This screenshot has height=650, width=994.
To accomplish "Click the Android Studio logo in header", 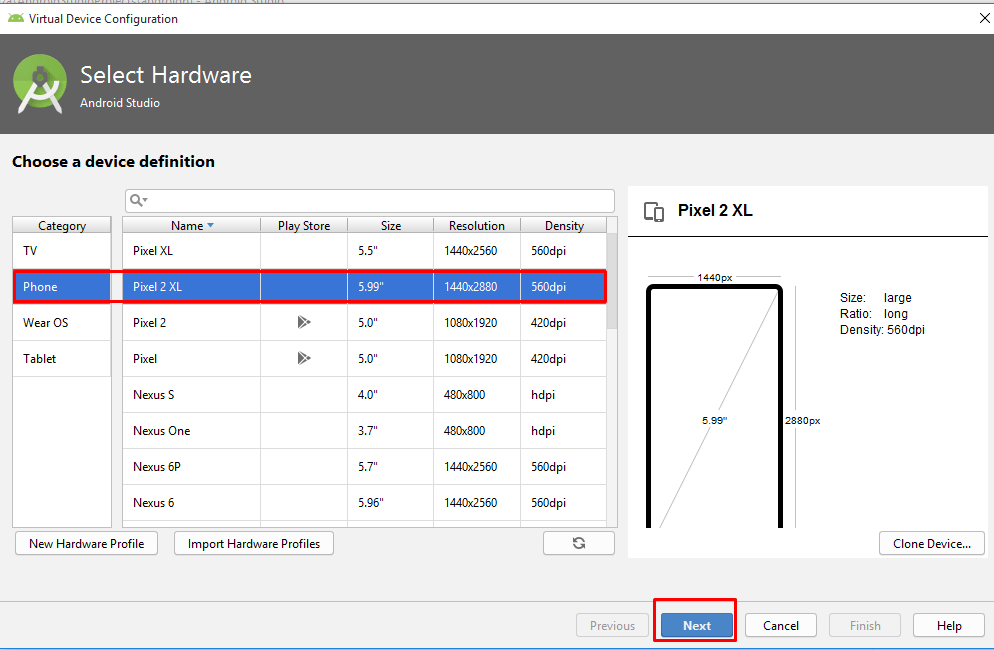I will click(x=40, y=84).
